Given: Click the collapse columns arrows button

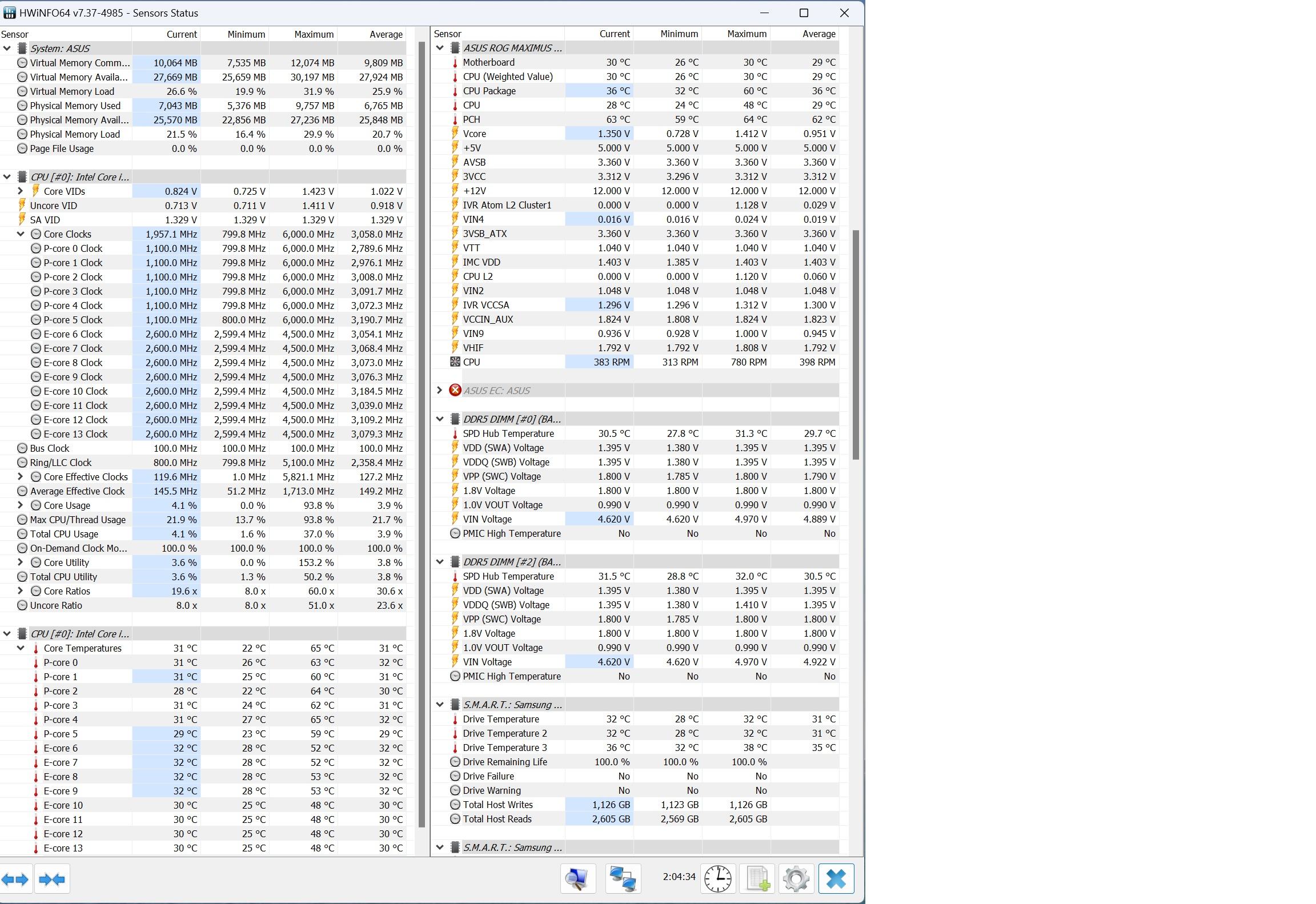Looking at the screenshot, I should pyautogui.click(x=52, y=879).
